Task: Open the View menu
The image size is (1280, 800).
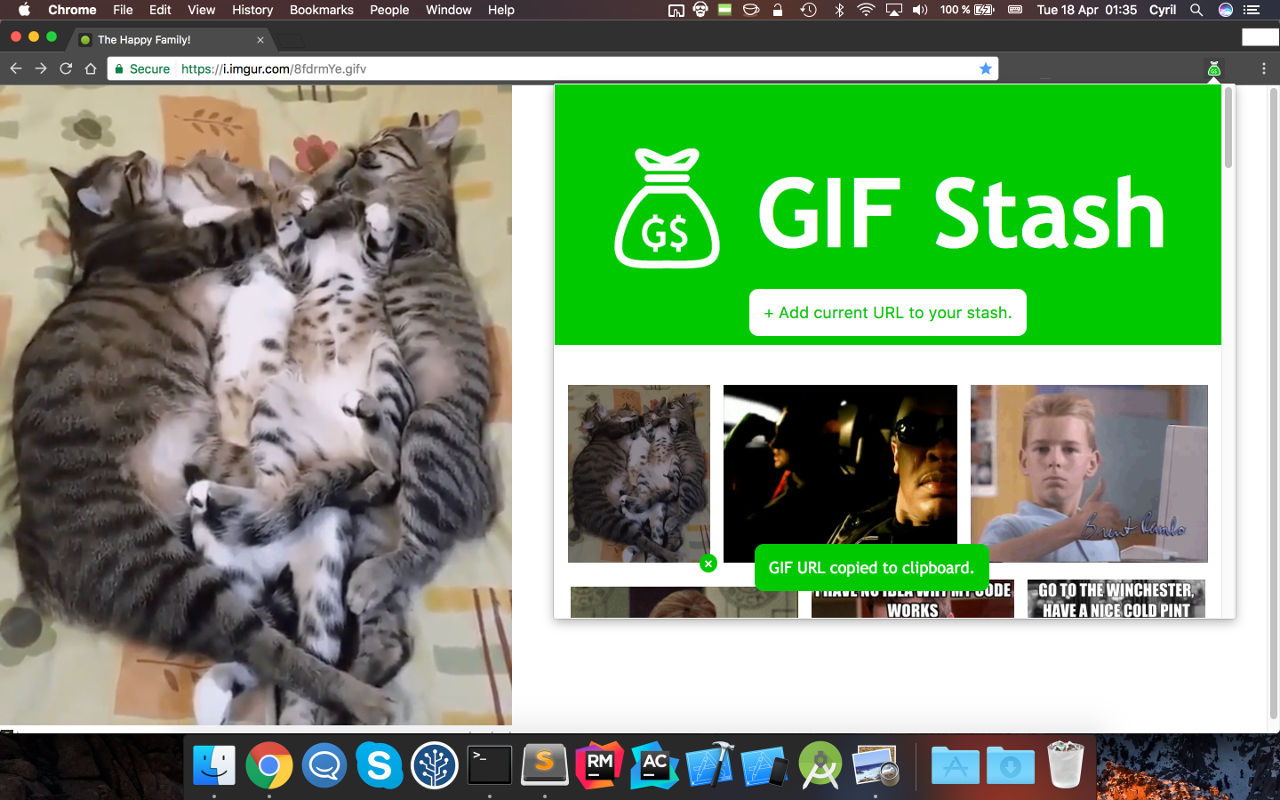Action: 201,10
